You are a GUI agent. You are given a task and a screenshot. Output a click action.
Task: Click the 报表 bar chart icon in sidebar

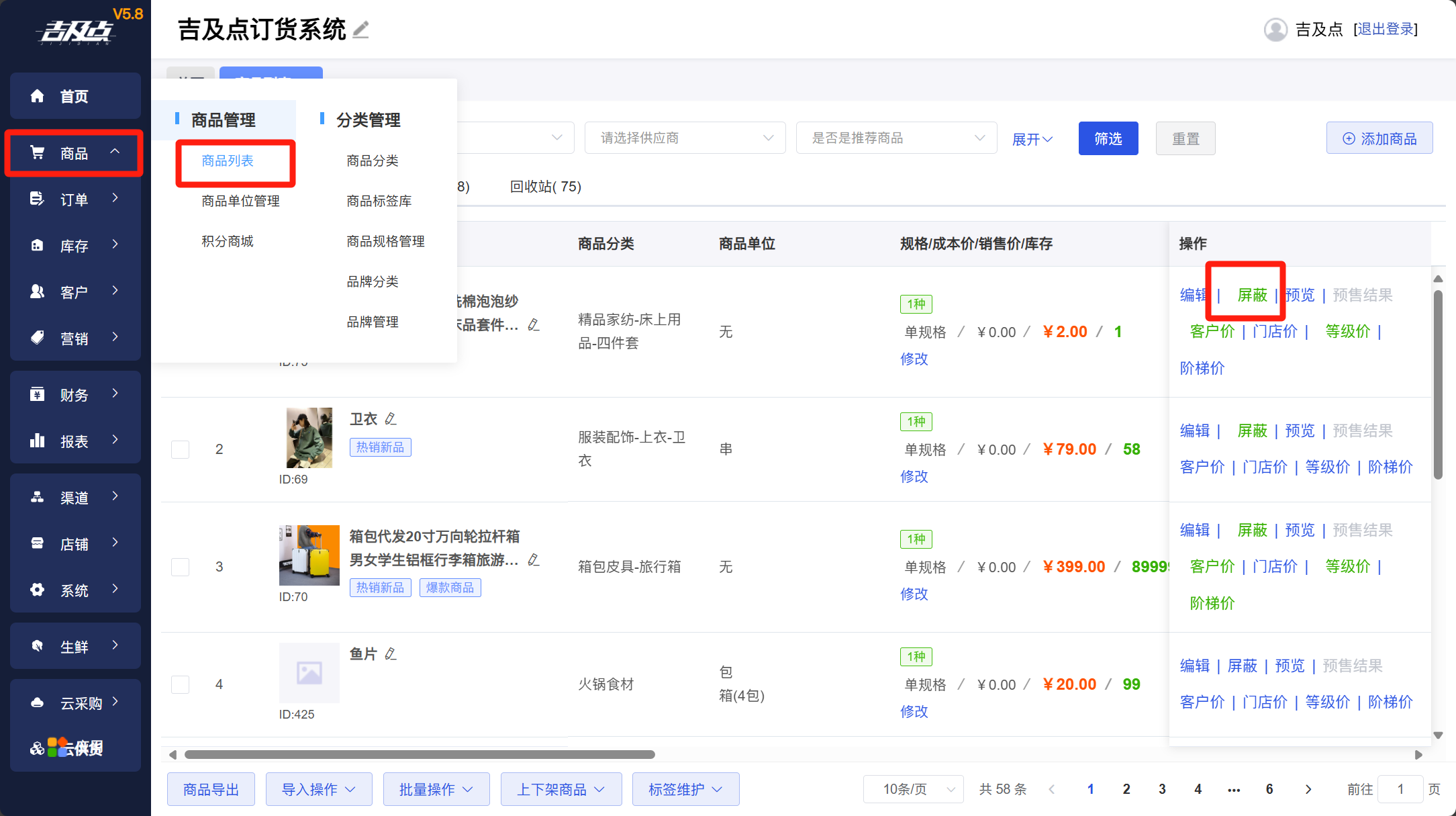pos(38,441)
